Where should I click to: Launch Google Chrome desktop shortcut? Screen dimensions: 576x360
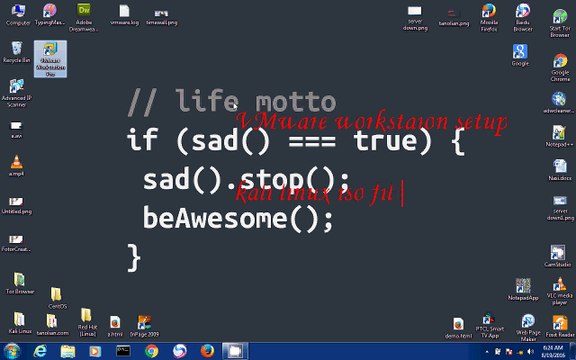point(560,68)
